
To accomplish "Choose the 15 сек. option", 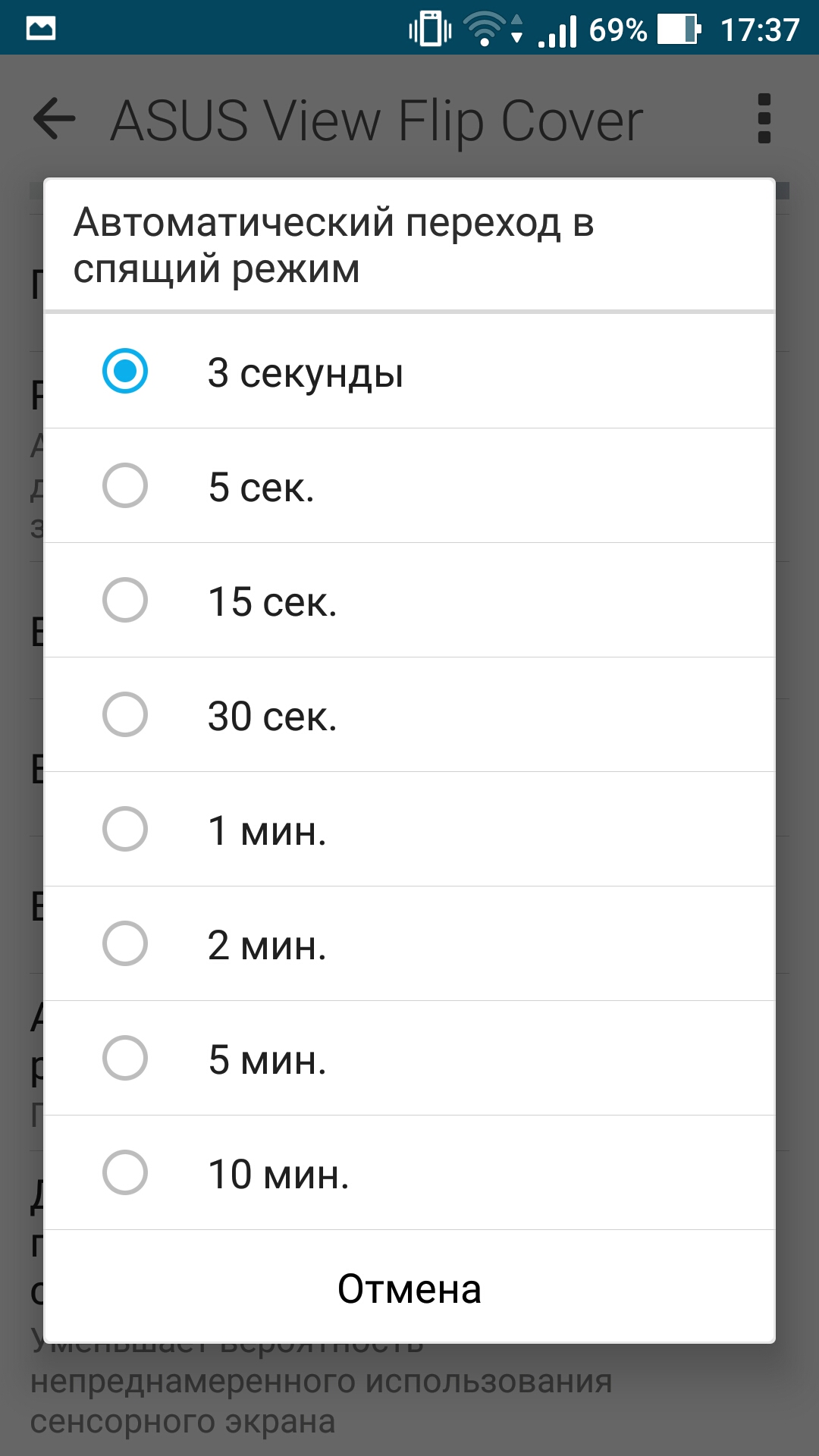I will pos(409,600).
